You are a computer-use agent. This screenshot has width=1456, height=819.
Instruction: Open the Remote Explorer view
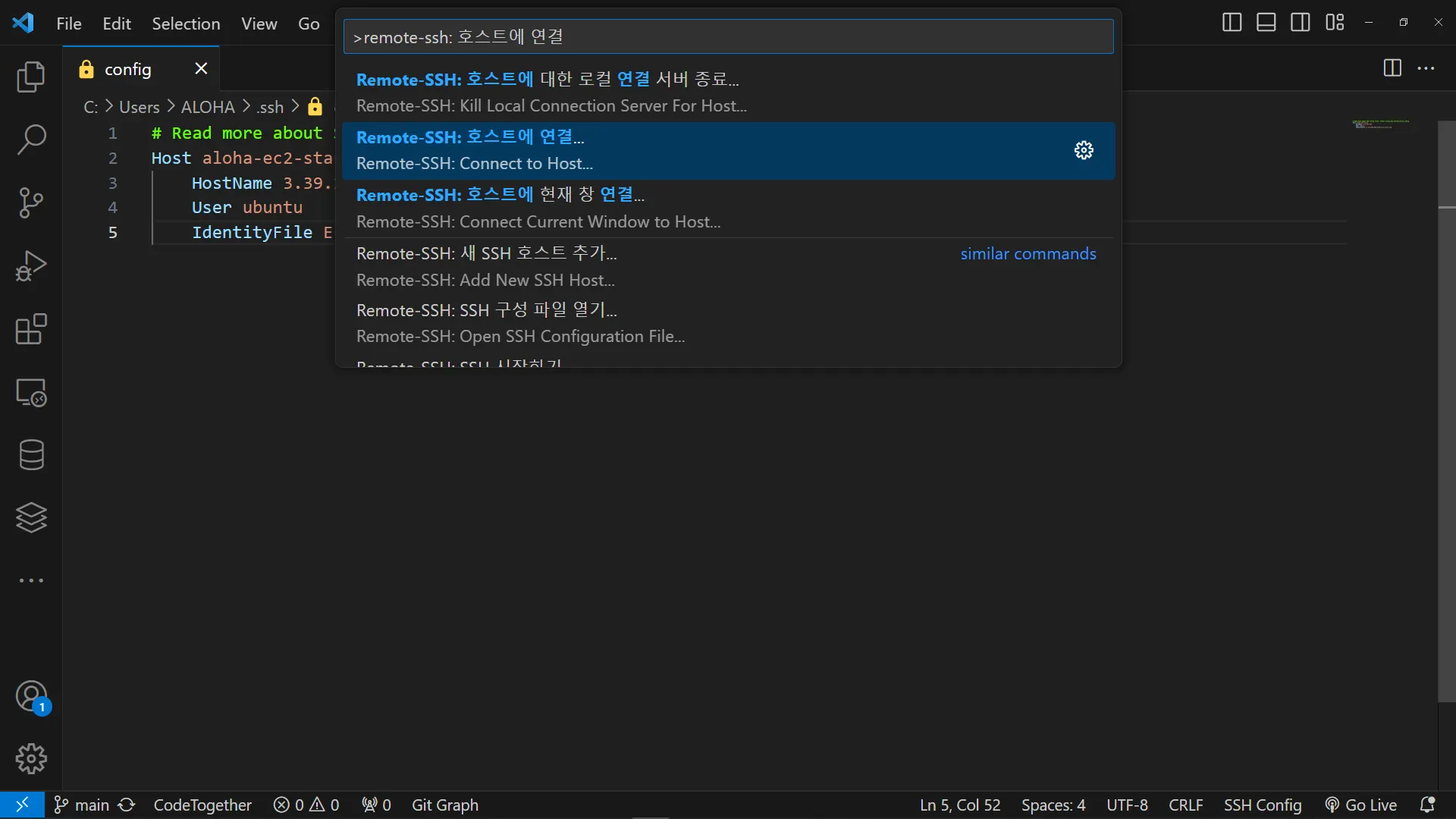pyautogui.click(x=31, y=392)
